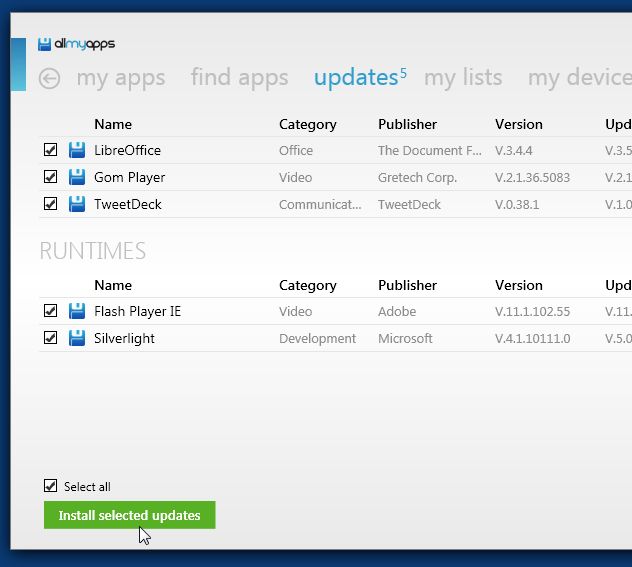632x567 pixels.
Task: Click the LibreOffice app icon
Action: click(x=77, y=150)
